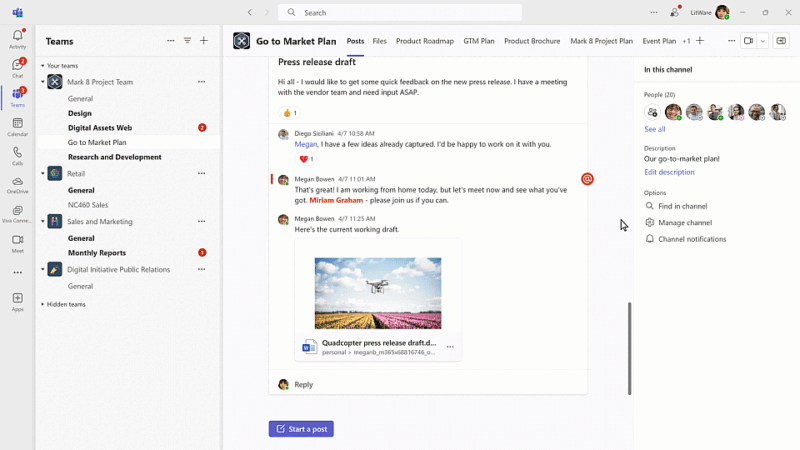Open the Product Brochure tab
This screenshot has height=450, width=800.
[x=532, y=41]
